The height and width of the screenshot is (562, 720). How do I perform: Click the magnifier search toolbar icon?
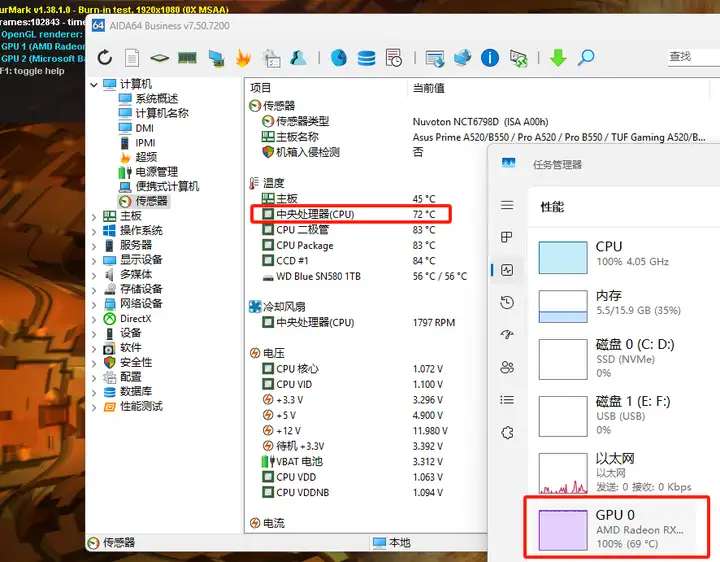click(586, 58)
